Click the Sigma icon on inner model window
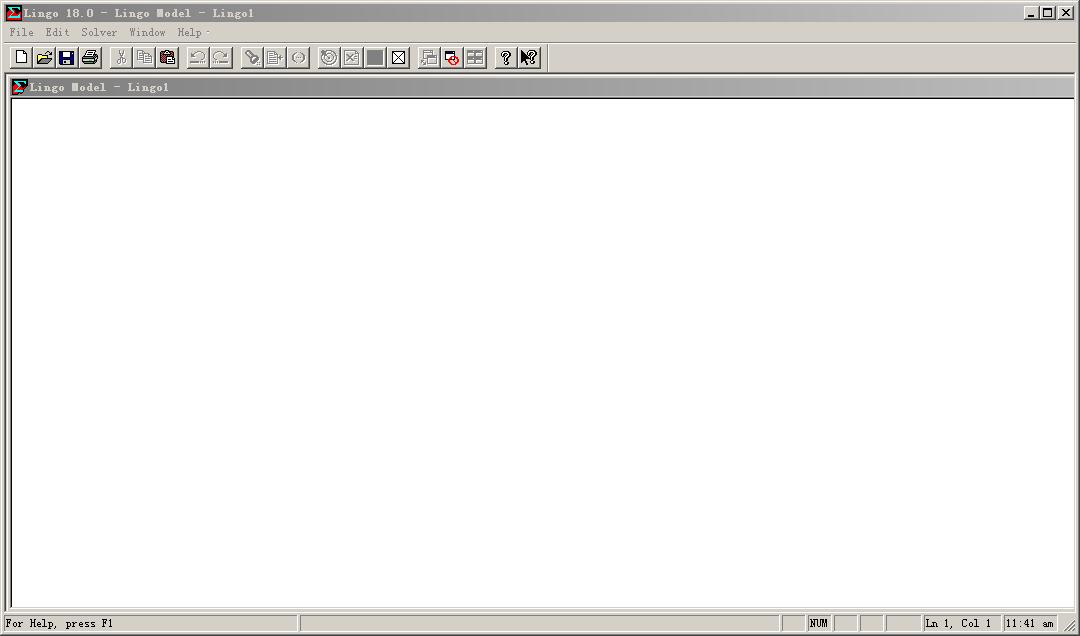The height and width of the screenshot is (636, 1080). click(20, 87)
